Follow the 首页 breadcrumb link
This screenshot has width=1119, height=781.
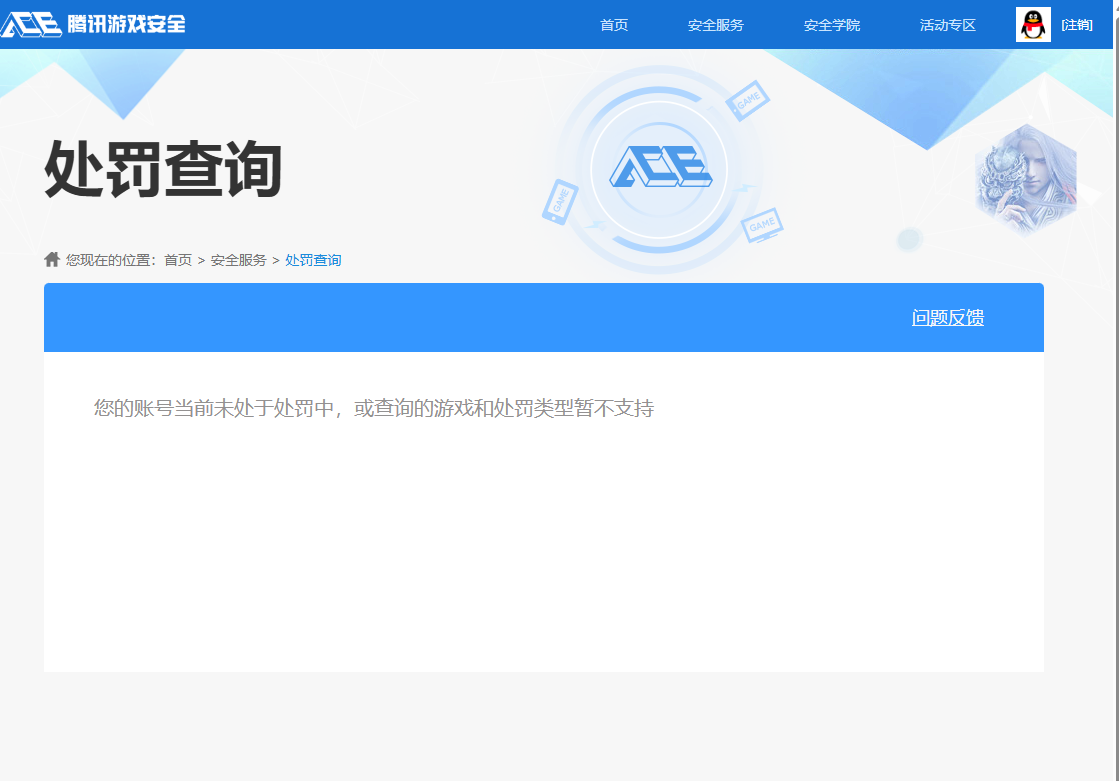point(178,259)
